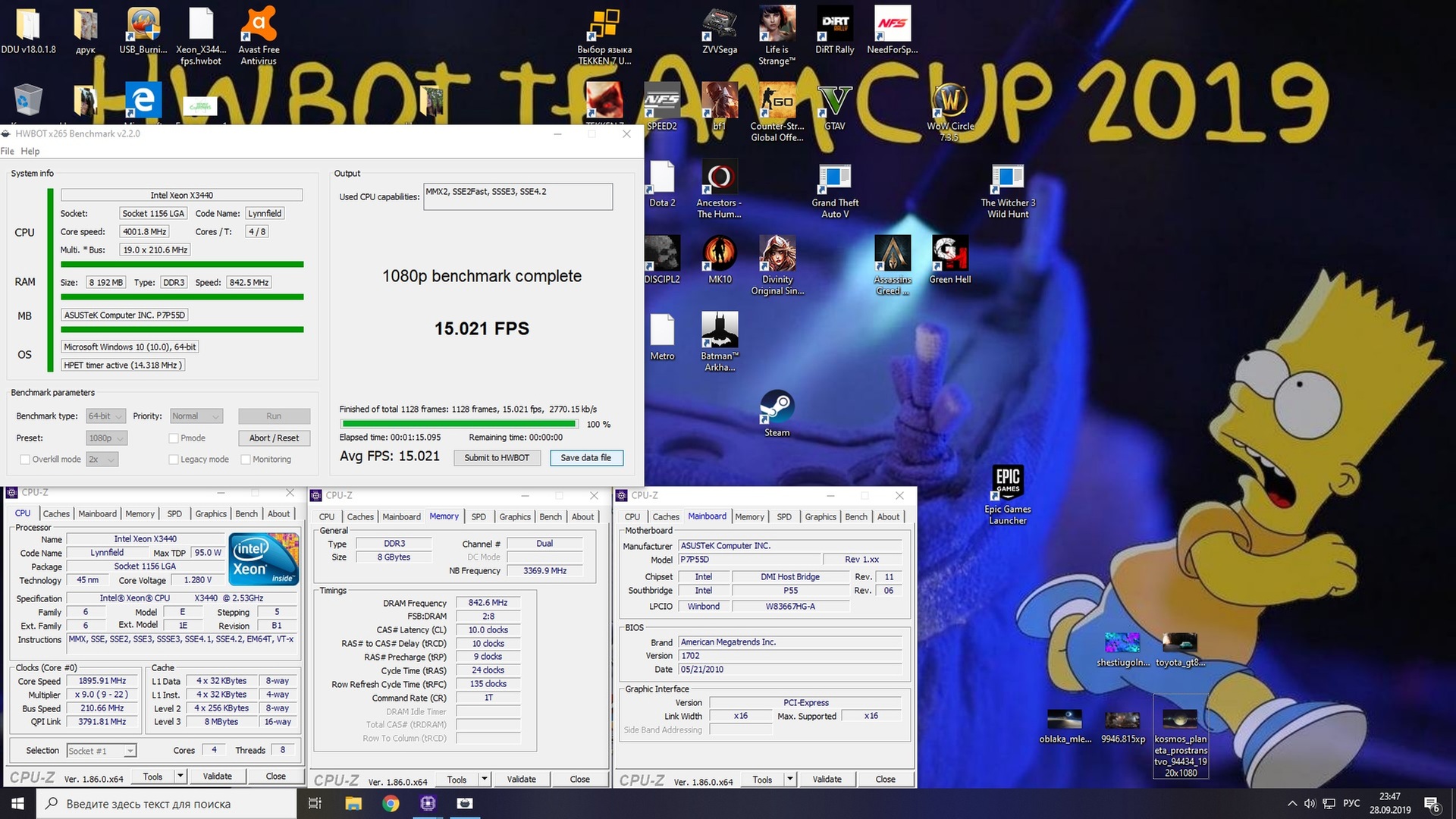Screen dimensions: 1456x819
Task: Open the Dota 2 desktop icon
Action: 662,184
